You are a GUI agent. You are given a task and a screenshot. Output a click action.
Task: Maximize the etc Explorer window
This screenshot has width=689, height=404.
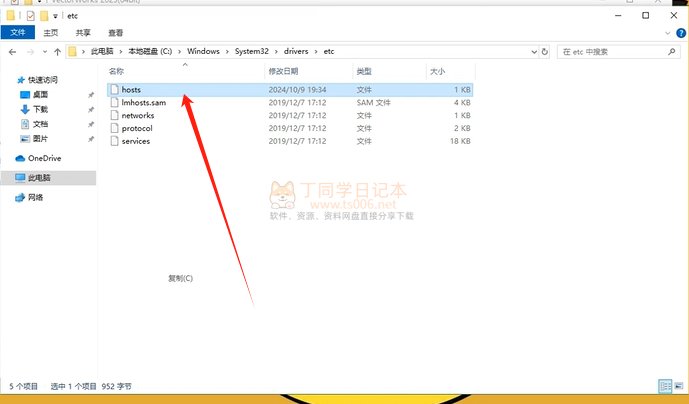[645, 15]
